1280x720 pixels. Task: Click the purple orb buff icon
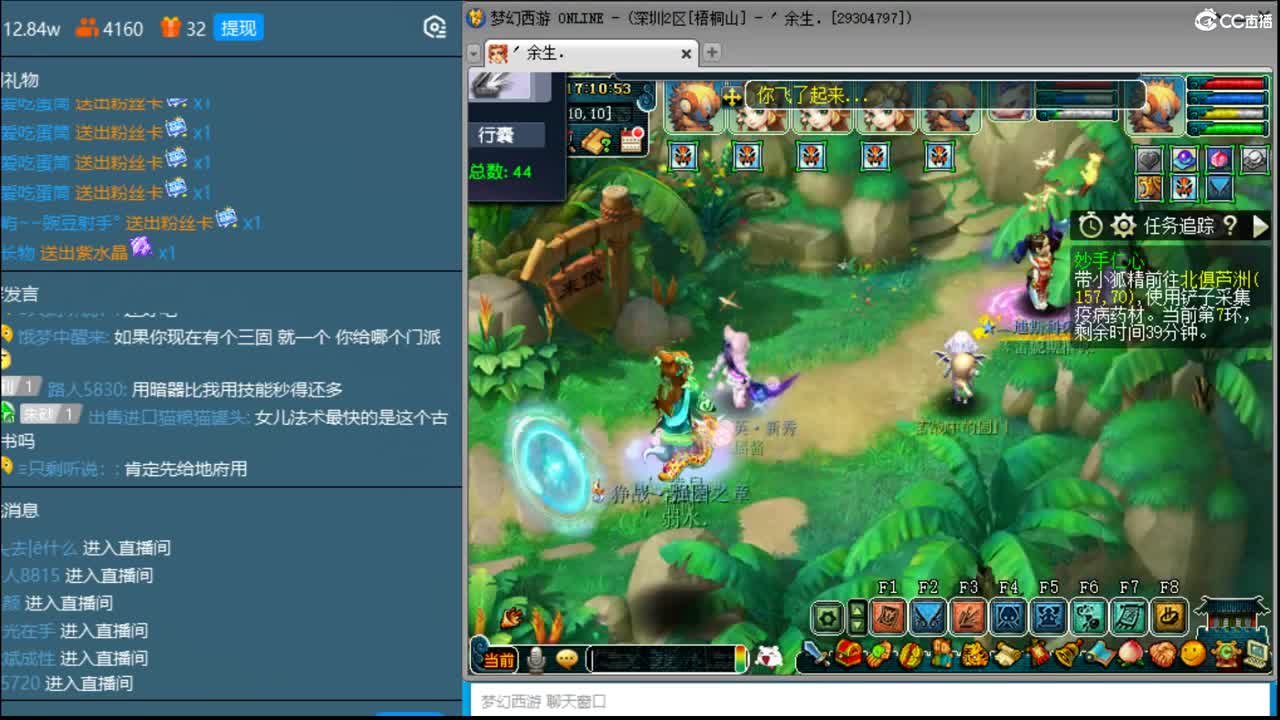pos(1185,159)
